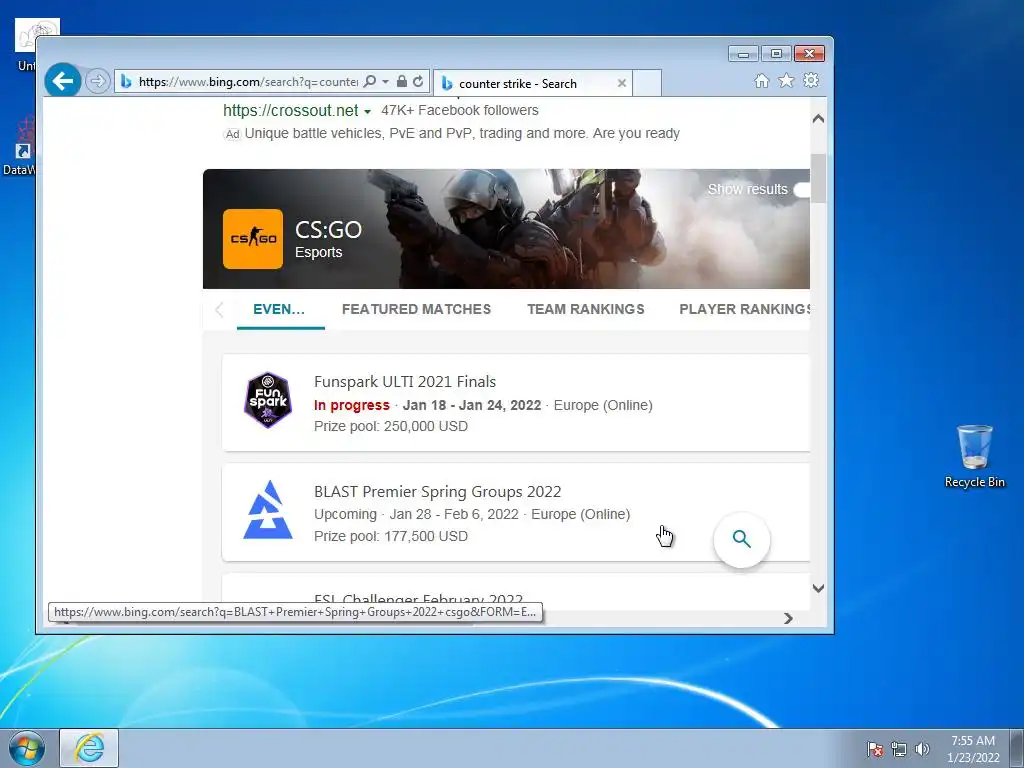Click the floating round search button
1024x768 pixels.
[741, 539]
